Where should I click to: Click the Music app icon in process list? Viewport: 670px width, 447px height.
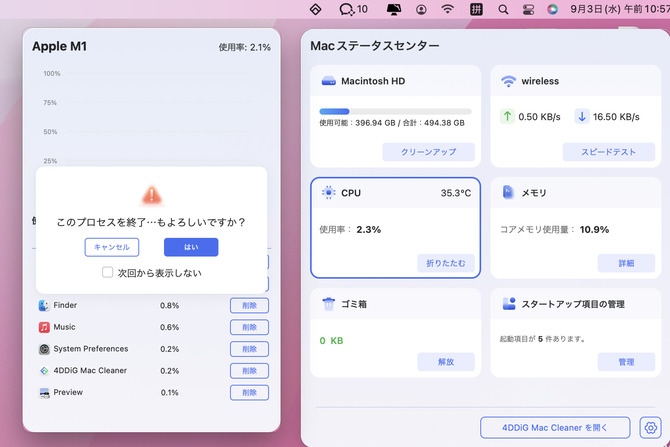(44, 327)
